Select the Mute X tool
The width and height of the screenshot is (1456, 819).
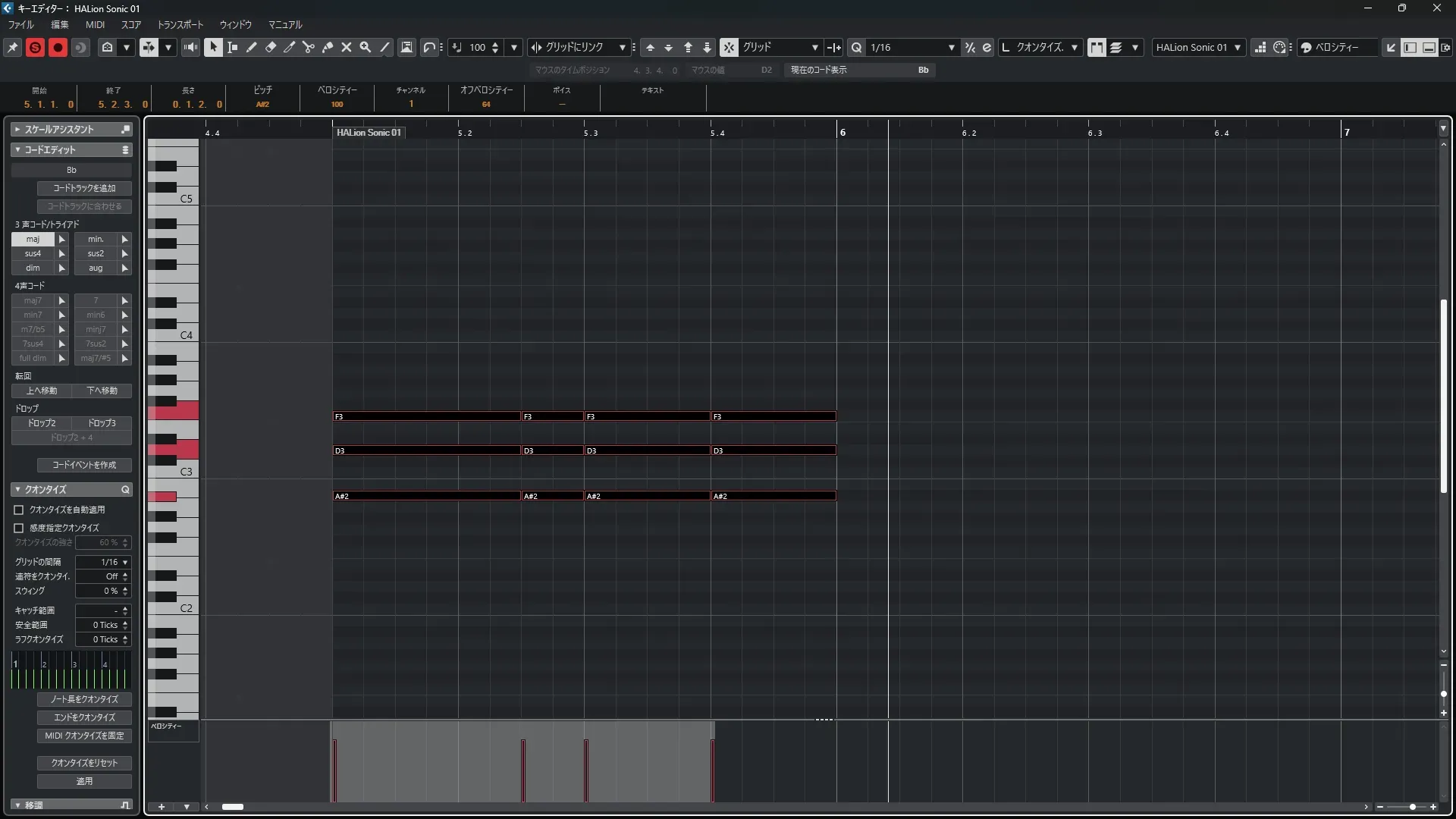pyautogui.click(x=347, y=47)
